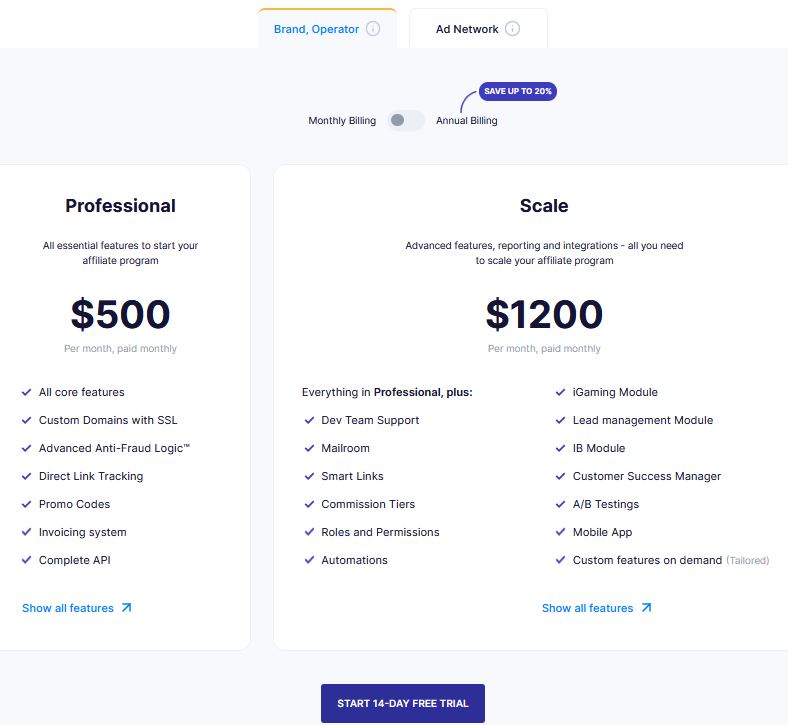
Task: Select the Annual Billing label
Action: [x=466, y=121]
